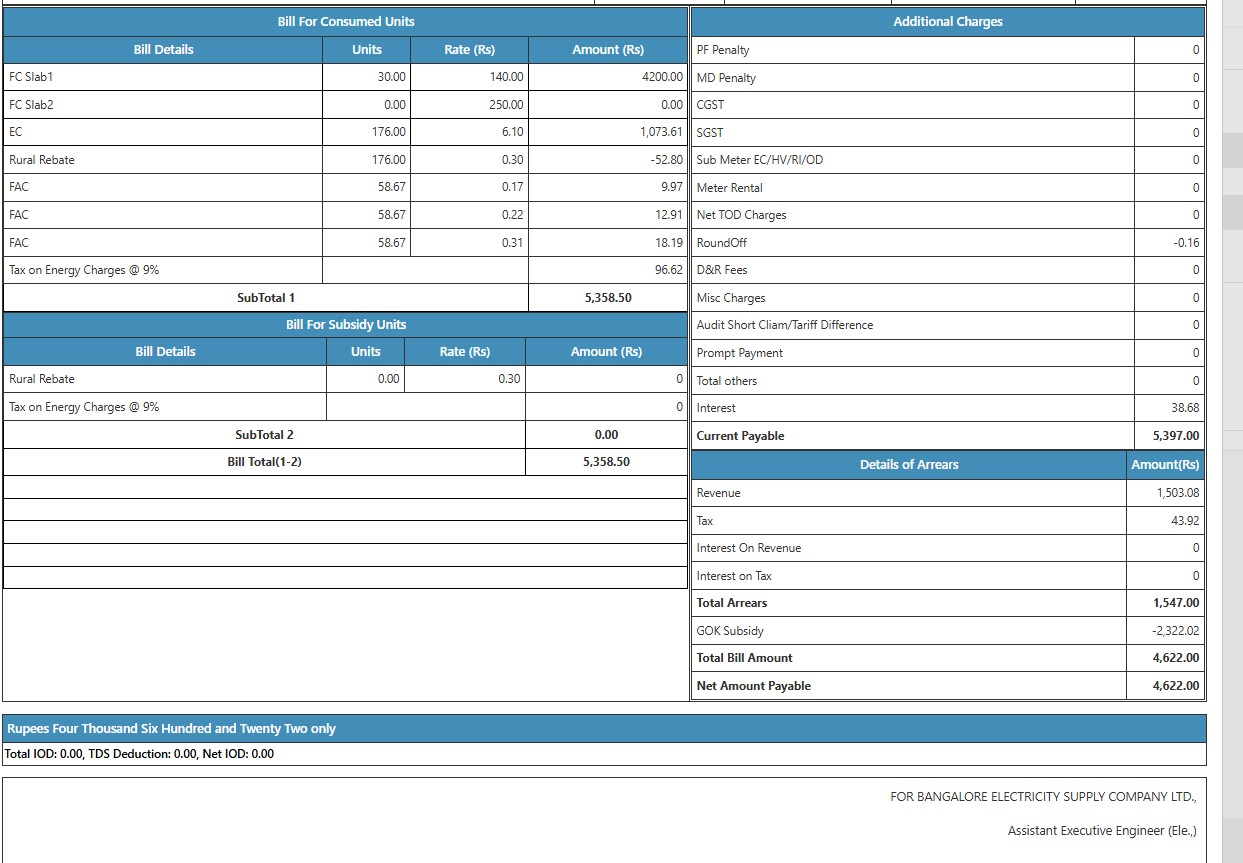Image resolution: width=1243 pixels, height=863 pixels.
Task: Click the 'Amount(Rs)' header in arrears table
Action: pyautogui.click(x=1165, y=465)
